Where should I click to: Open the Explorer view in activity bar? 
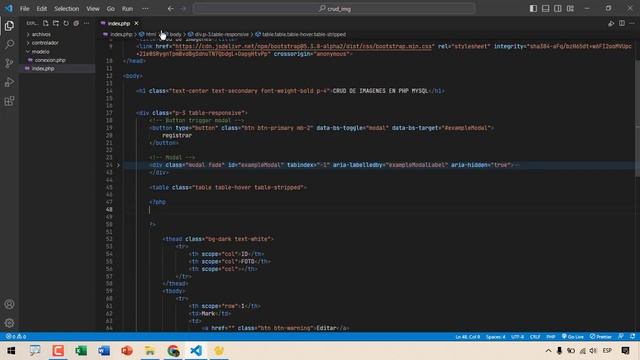(9, 26)
